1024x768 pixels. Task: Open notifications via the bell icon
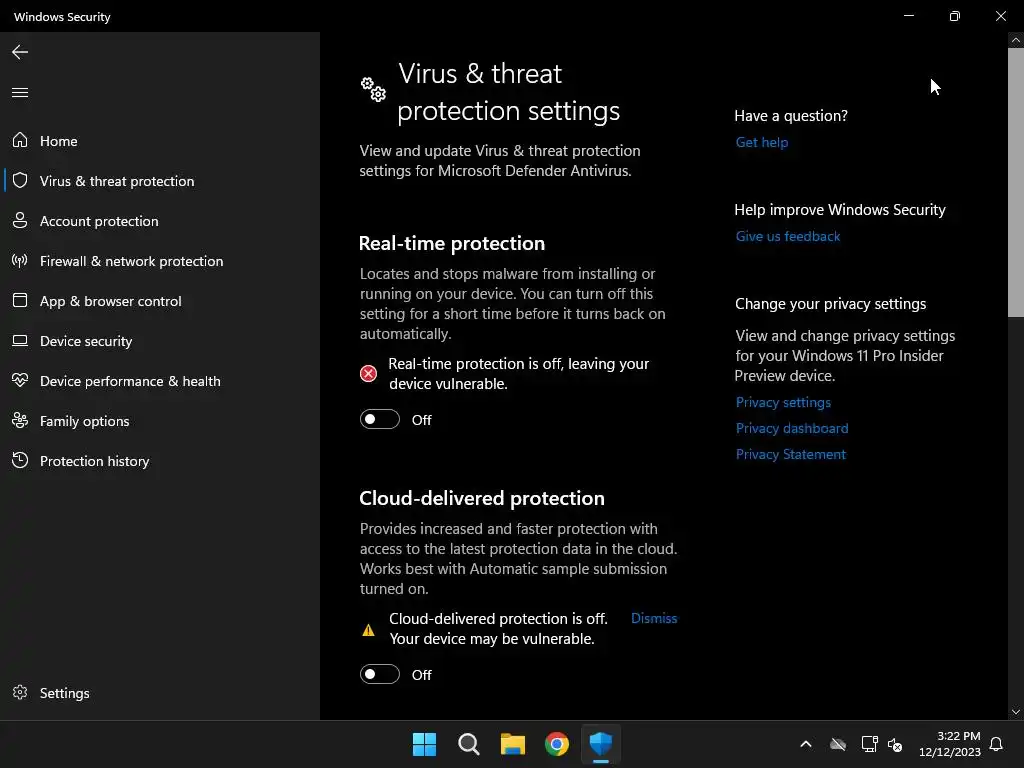[997, 744]
